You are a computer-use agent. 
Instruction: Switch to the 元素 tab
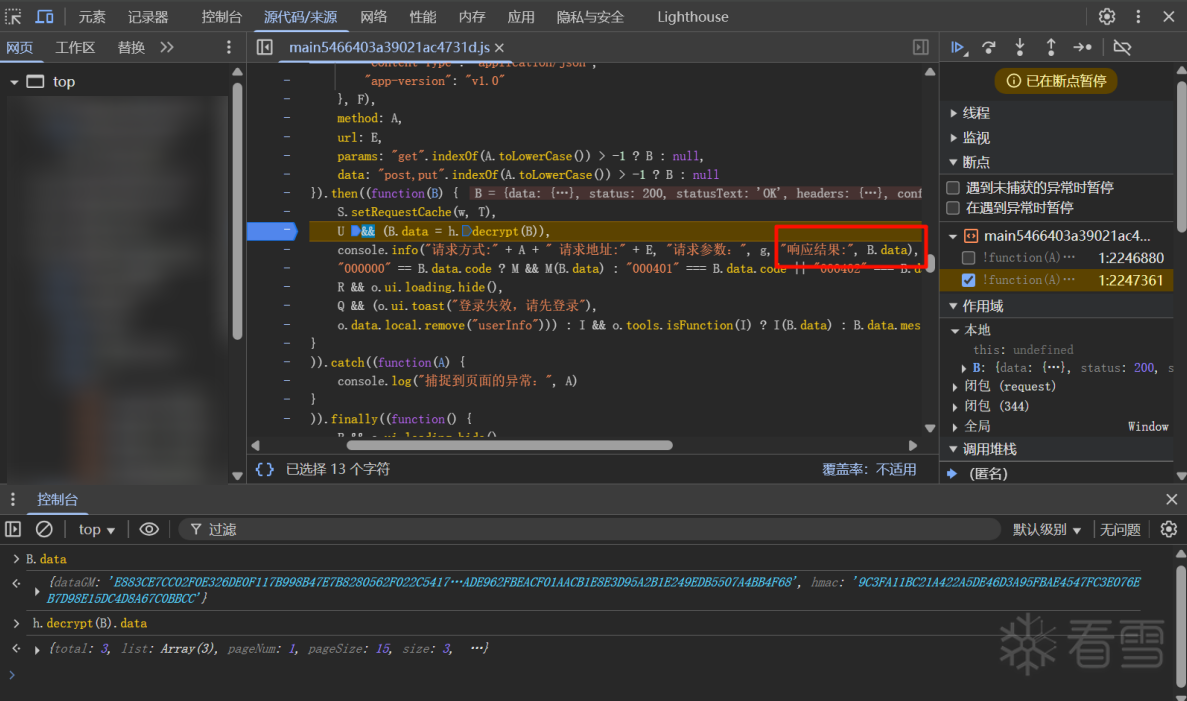(x=92, y=17)
